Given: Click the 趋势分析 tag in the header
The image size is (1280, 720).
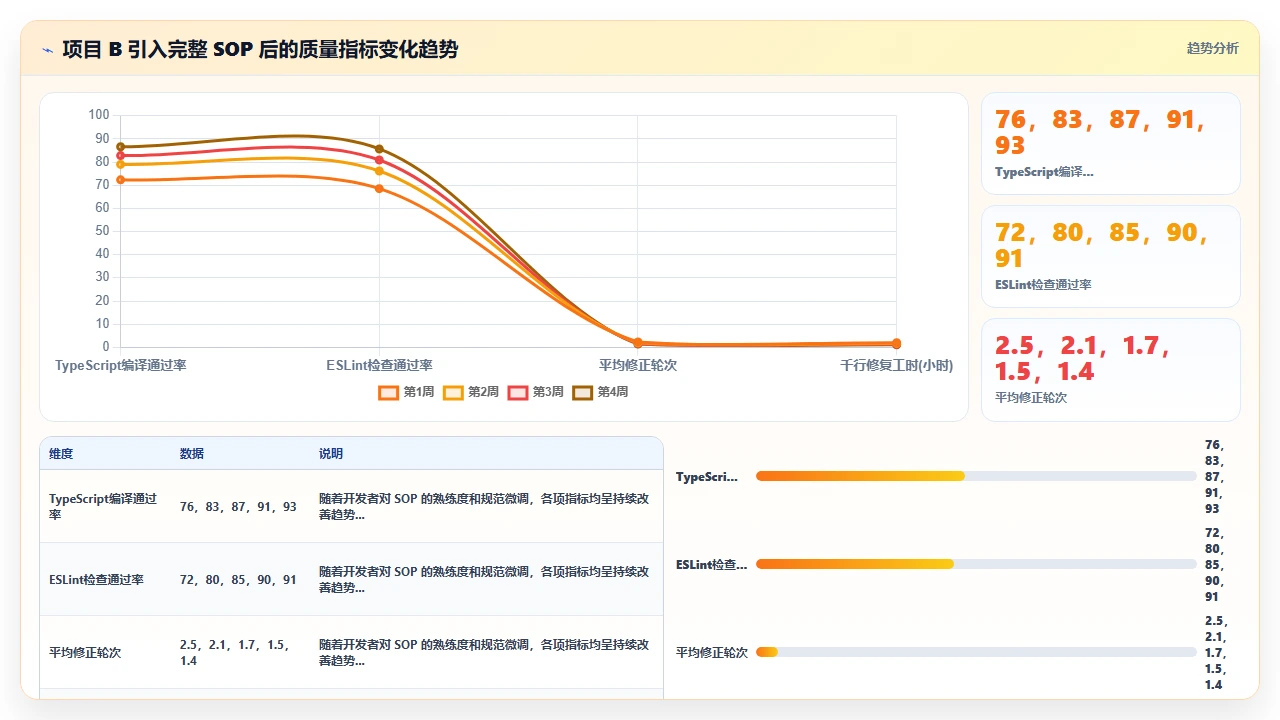Looking at the screenshot, I should pyautogui.click(x=1212, y=49).
